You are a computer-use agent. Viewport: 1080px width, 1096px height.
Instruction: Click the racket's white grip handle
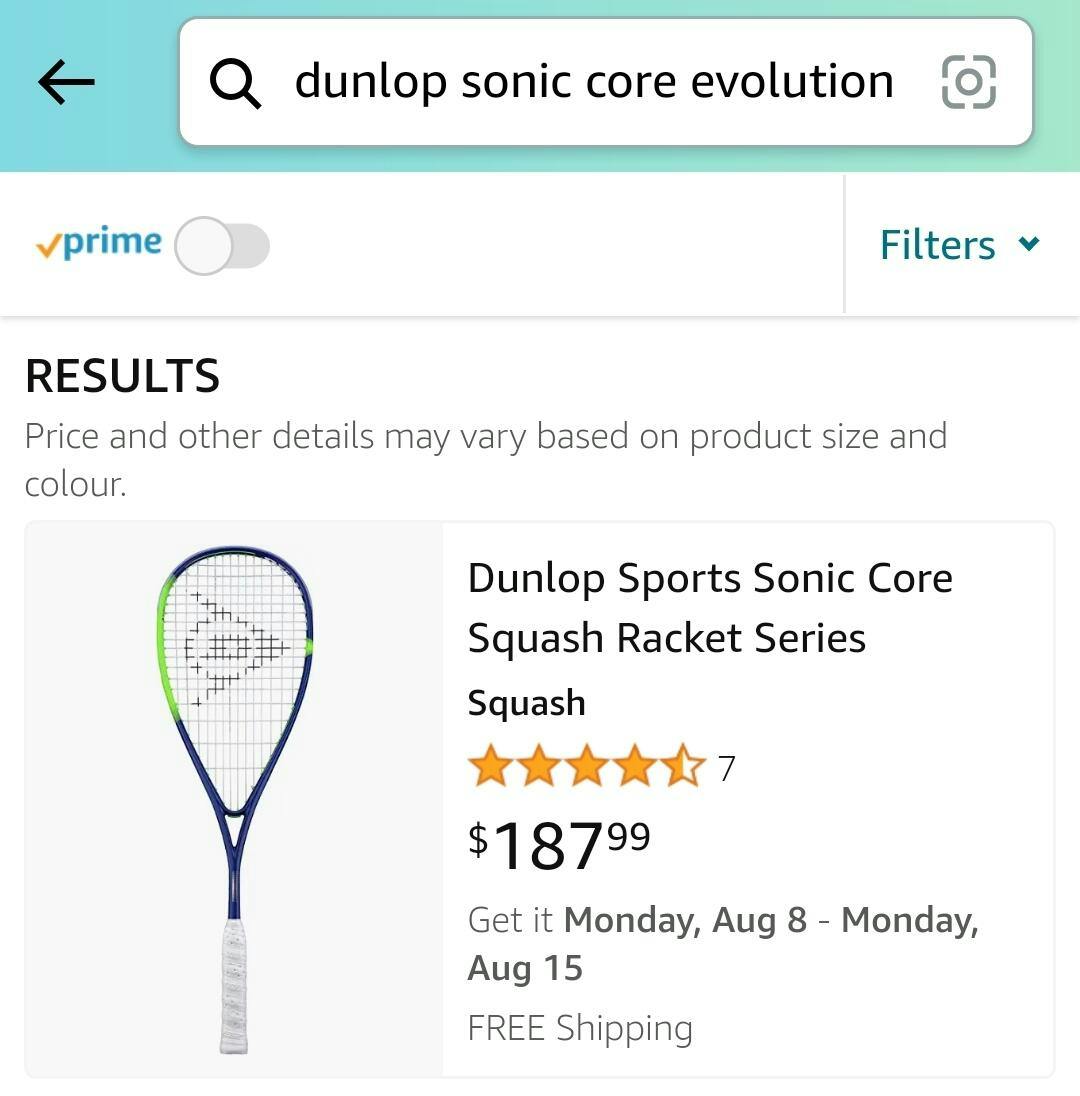click(234, 985)
